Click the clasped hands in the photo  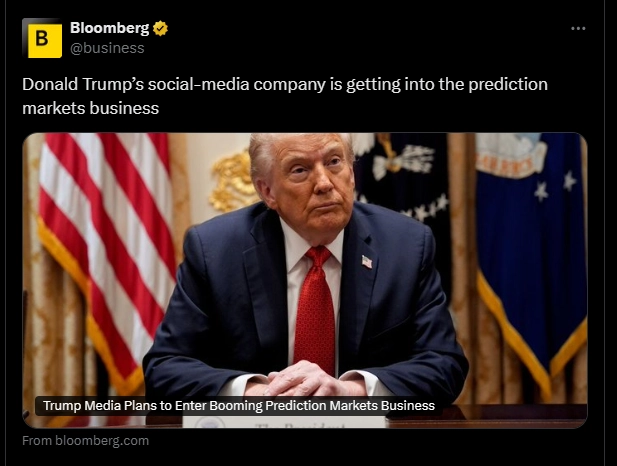tap(303, 378)
